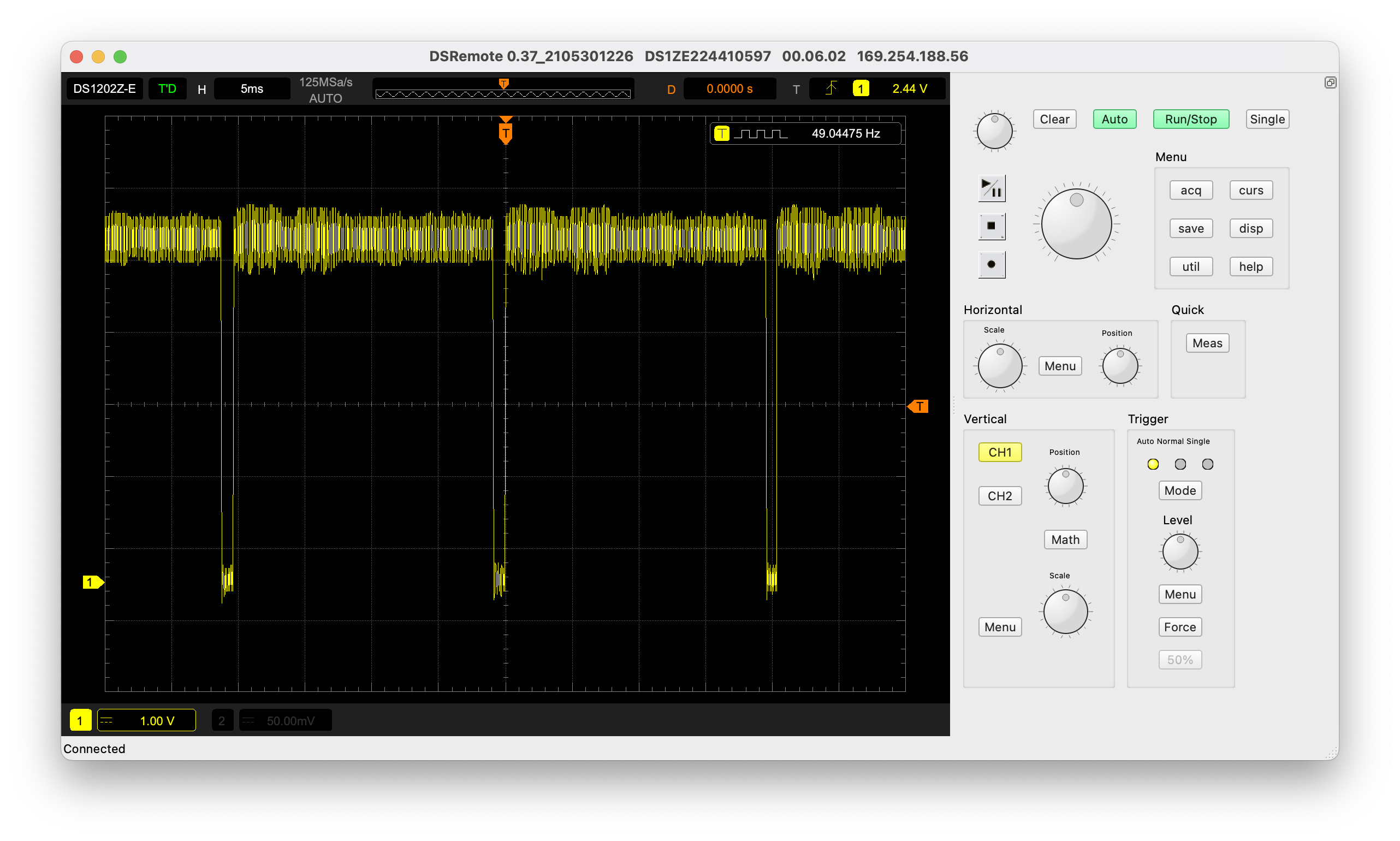Click the rising-edge trigger slope icon

[830, 88]
